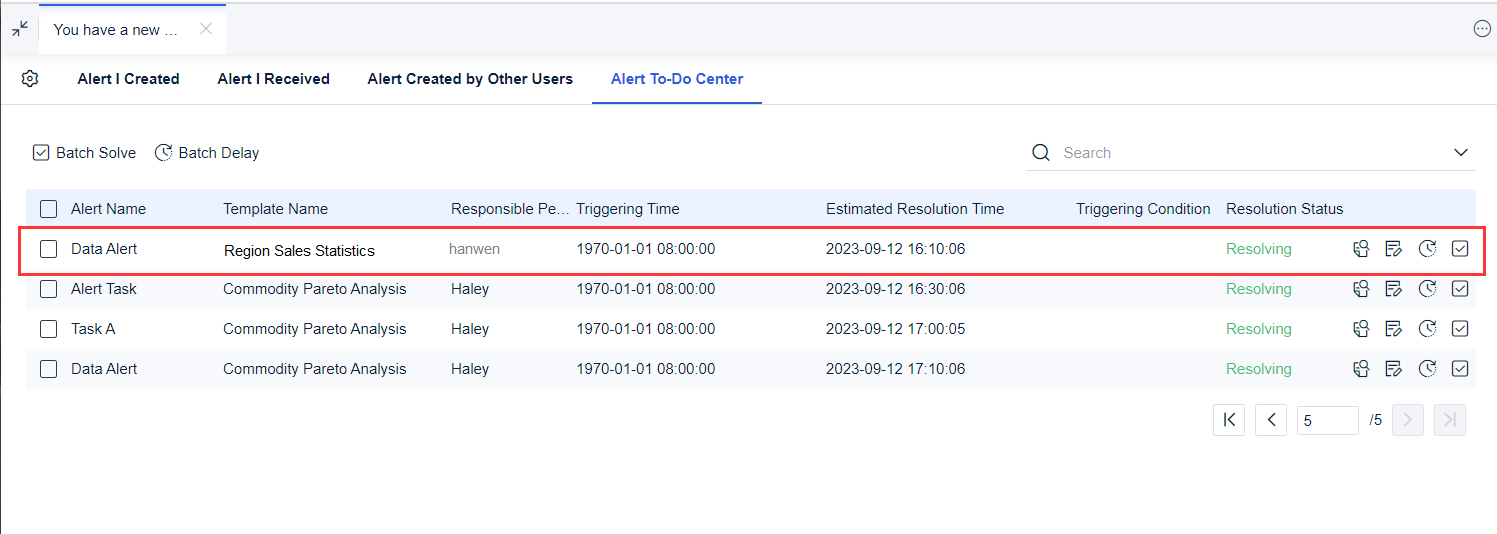Click edit-note icon in Task A row
The image size is (1497, 534).
click(1394, 329)
